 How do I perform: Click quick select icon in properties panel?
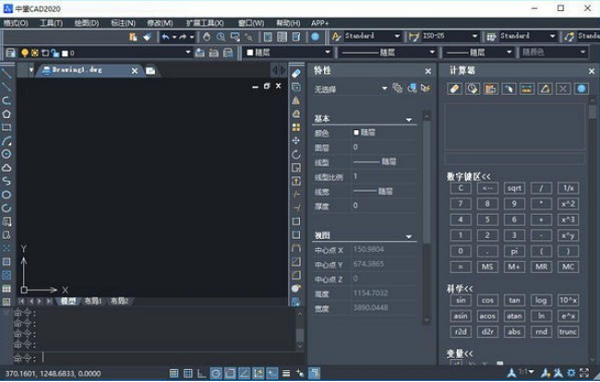pyautogui.click(x=425, y=88)
